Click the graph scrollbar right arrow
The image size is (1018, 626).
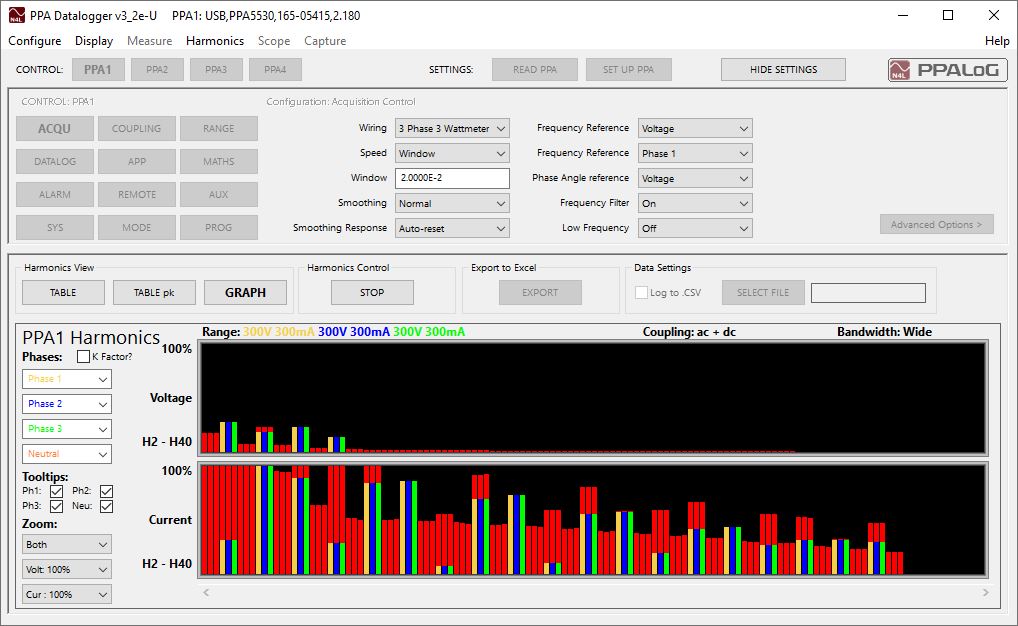pos(983,592)
